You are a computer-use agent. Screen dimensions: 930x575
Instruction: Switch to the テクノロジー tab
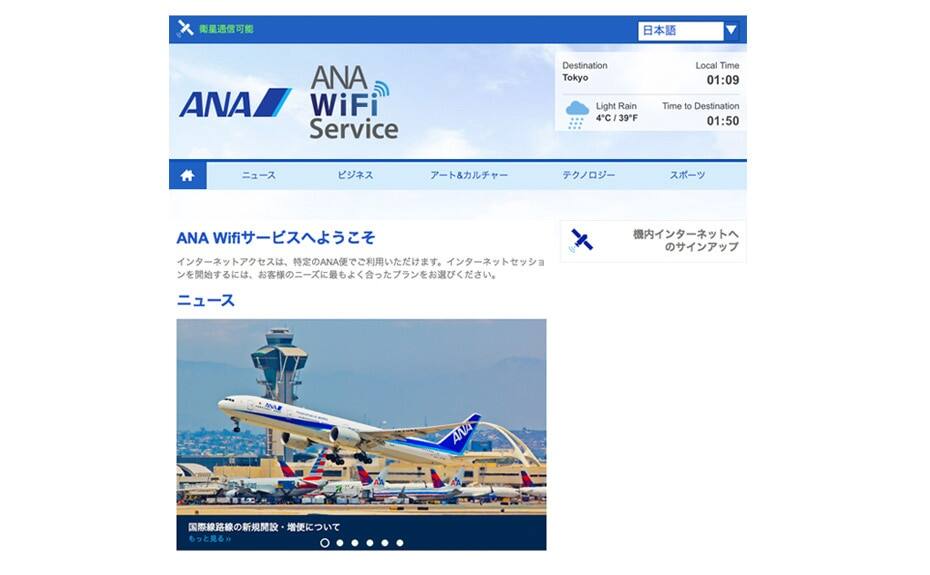[x=588, y=176]
